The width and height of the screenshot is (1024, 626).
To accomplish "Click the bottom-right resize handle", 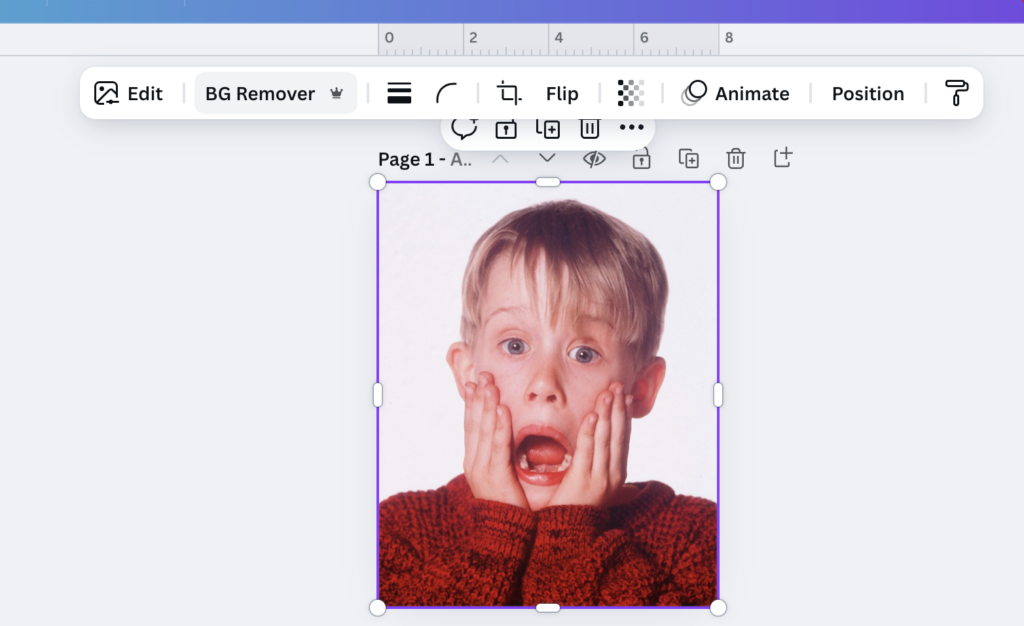I will (718, 608).
